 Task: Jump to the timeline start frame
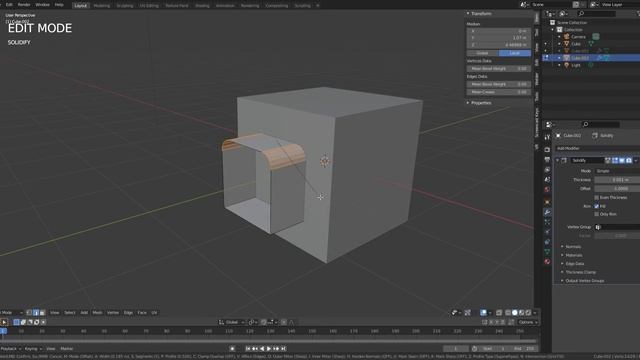[248, 349]
